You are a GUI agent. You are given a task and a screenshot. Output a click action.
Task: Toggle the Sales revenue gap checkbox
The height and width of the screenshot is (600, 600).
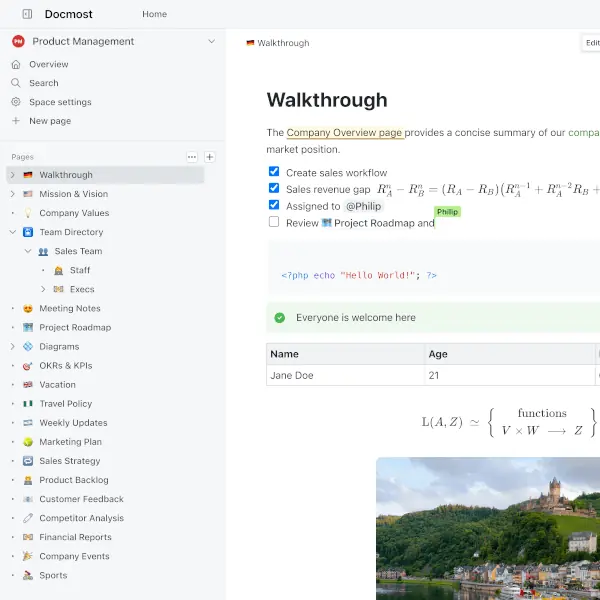[274, 188]
